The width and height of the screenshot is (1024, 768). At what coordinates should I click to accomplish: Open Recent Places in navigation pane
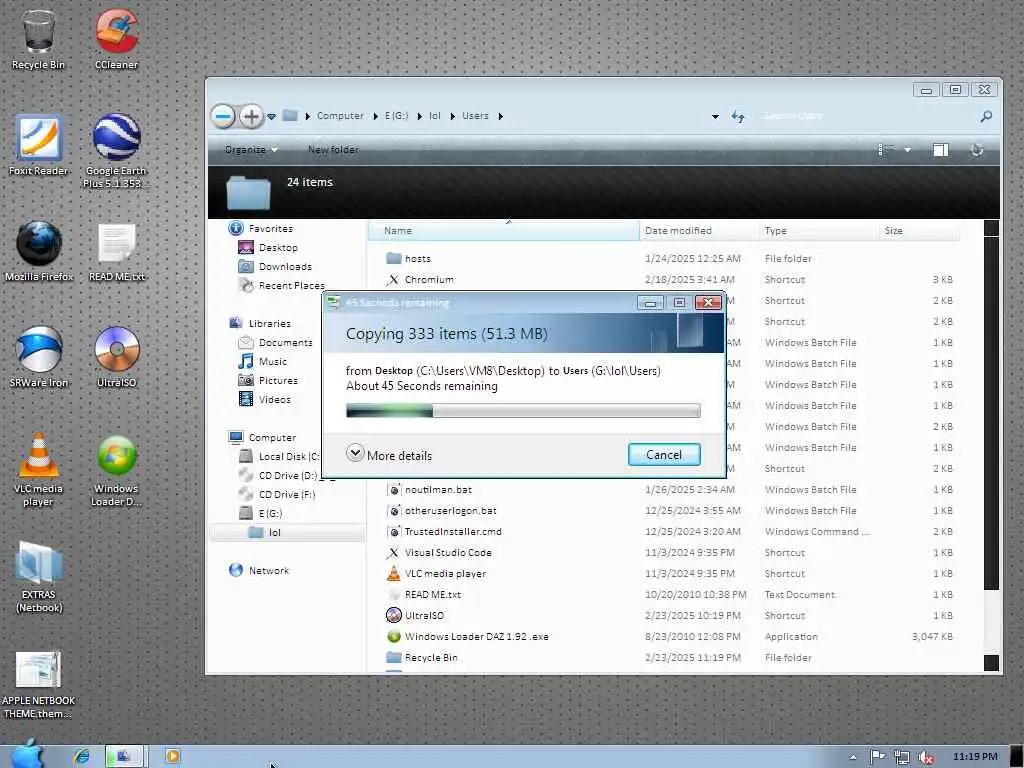pos(281,285)
